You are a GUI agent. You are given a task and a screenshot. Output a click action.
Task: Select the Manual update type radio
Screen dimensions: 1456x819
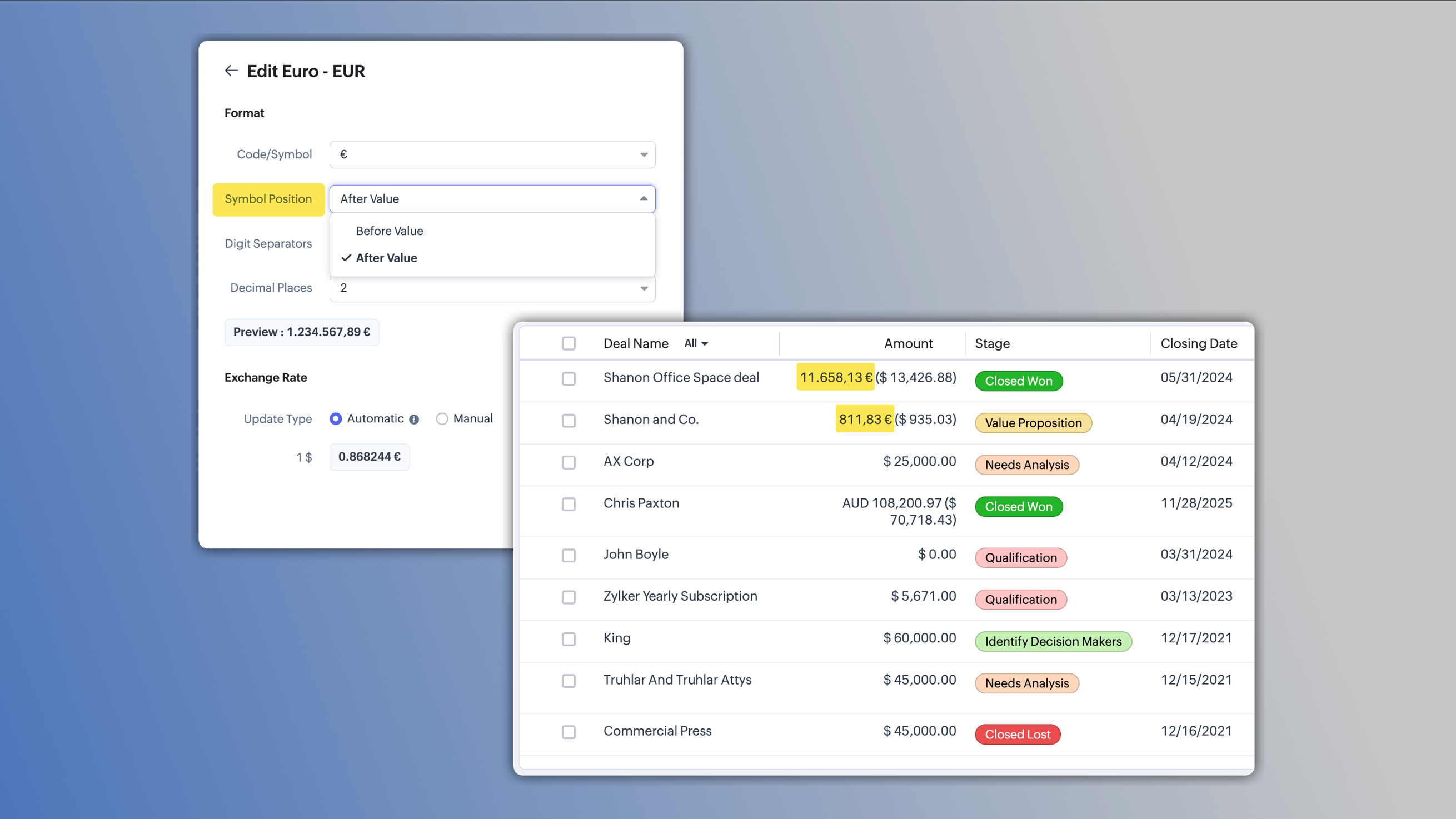(442, 419)
